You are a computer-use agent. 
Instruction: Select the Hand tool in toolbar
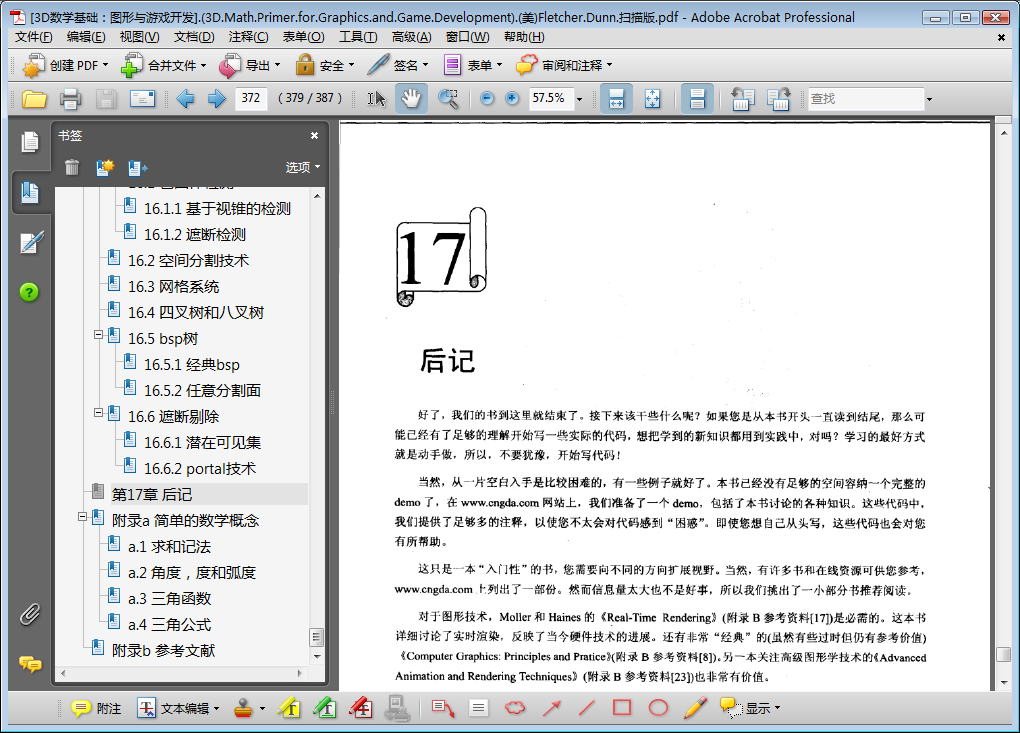[x=411, y=98]
